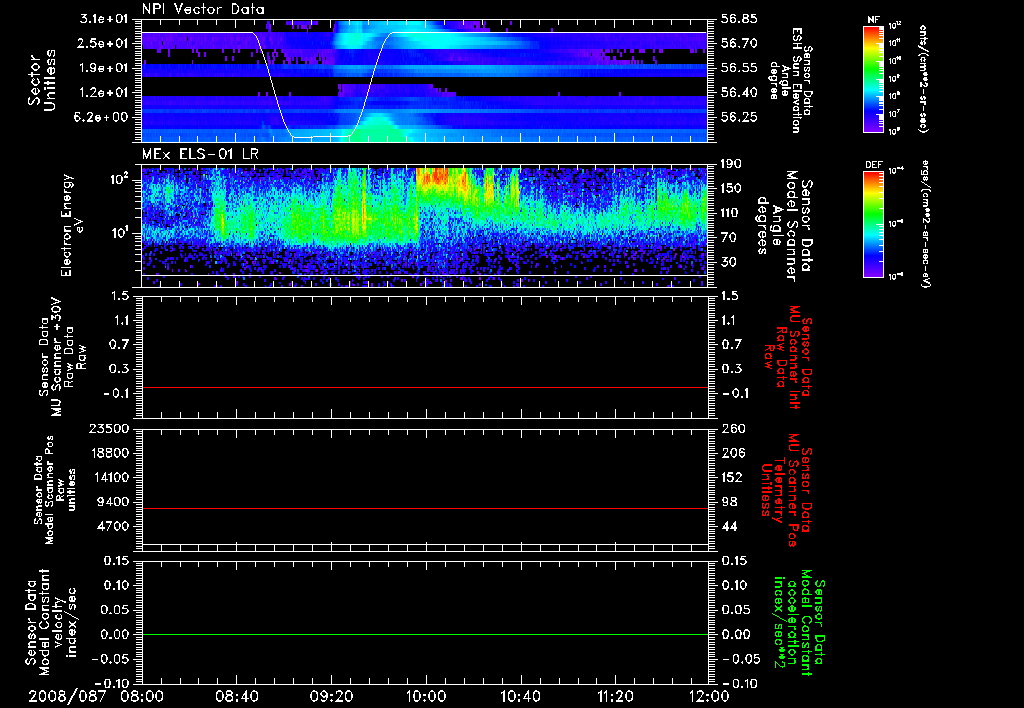Viewport: 1024px width, 708px height.
Task: Click the NF color scale bar
Action: pos(870,80)
